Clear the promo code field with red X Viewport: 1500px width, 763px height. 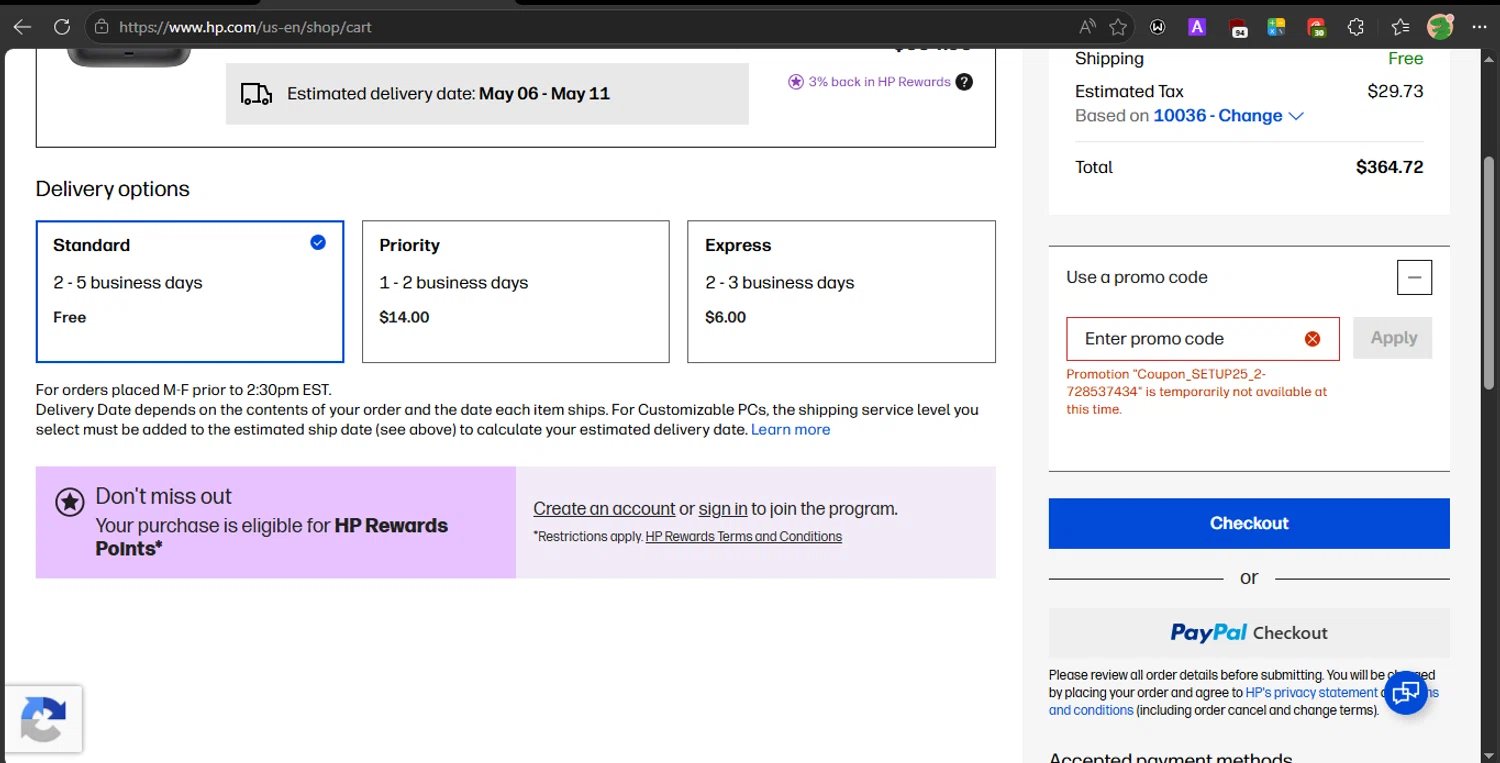pyautogui.click(x=1313, y=339)
